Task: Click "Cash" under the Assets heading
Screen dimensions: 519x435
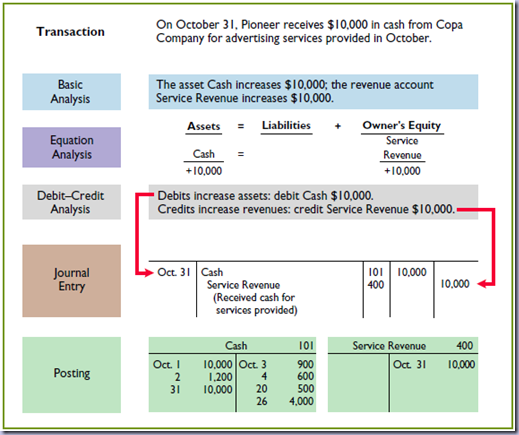Action: tap(204, 154)
